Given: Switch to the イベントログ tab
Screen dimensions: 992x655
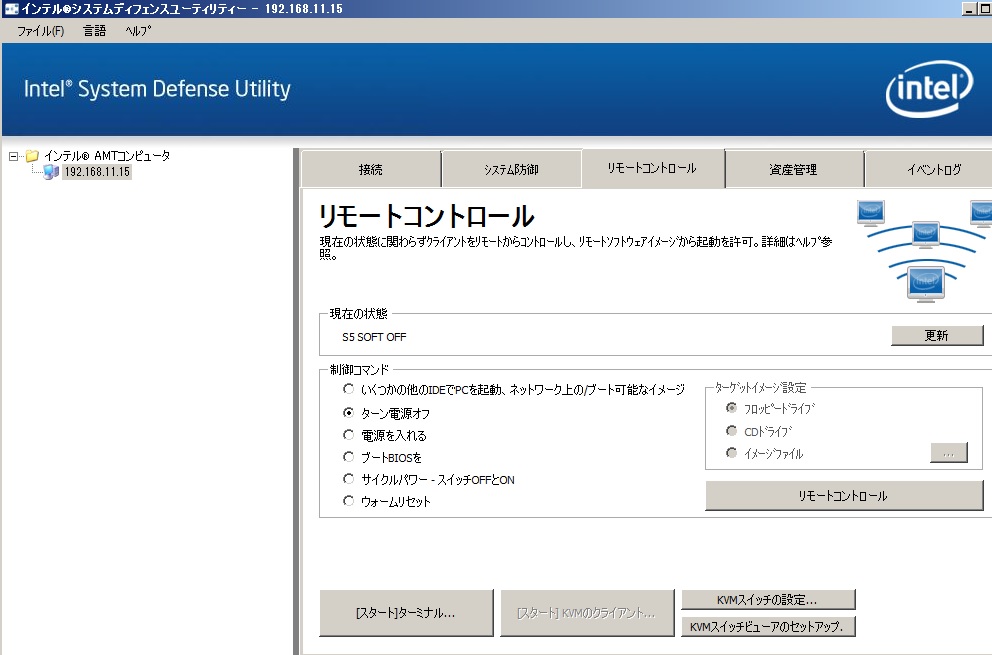Looking at the screenshot, I should [928, 170].
